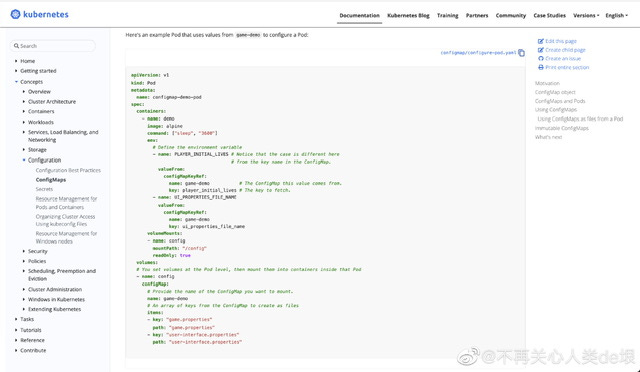Screen dimensions: 640x372
Task: Open the Documentation tab
Action: 359,16
